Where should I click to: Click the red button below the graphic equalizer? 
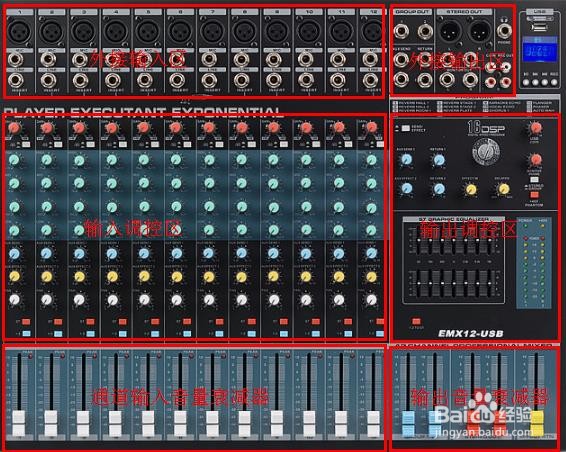pyautogui.click(x=416, y=321)
